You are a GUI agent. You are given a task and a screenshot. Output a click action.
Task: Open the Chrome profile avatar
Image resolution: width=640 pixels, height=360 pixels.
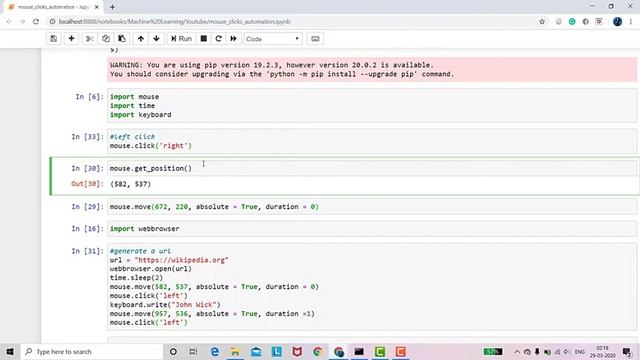click(618, 22)
